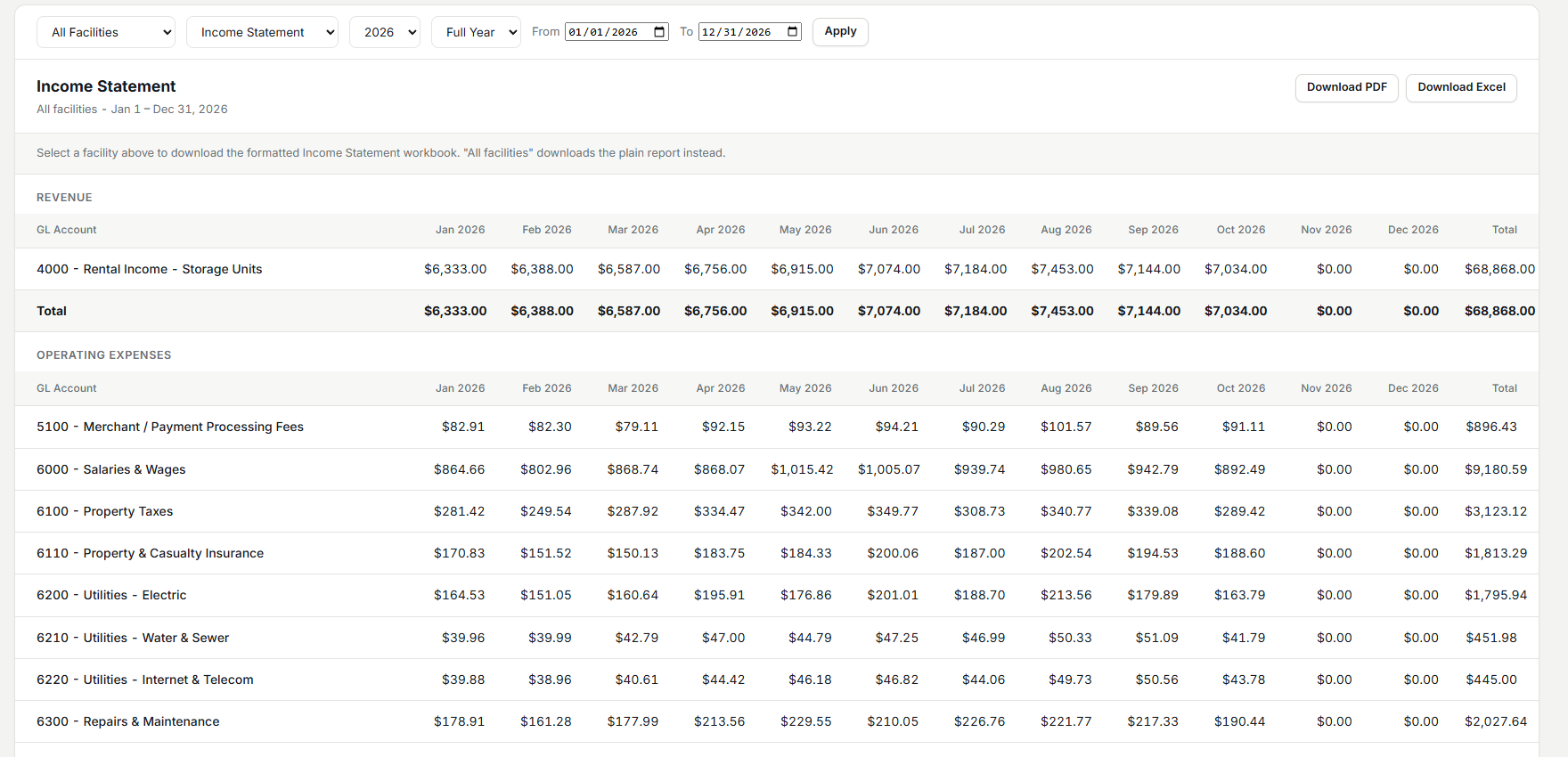Click the $896.43 Merchant Fees total
1568x757 pixels.
1491,427
